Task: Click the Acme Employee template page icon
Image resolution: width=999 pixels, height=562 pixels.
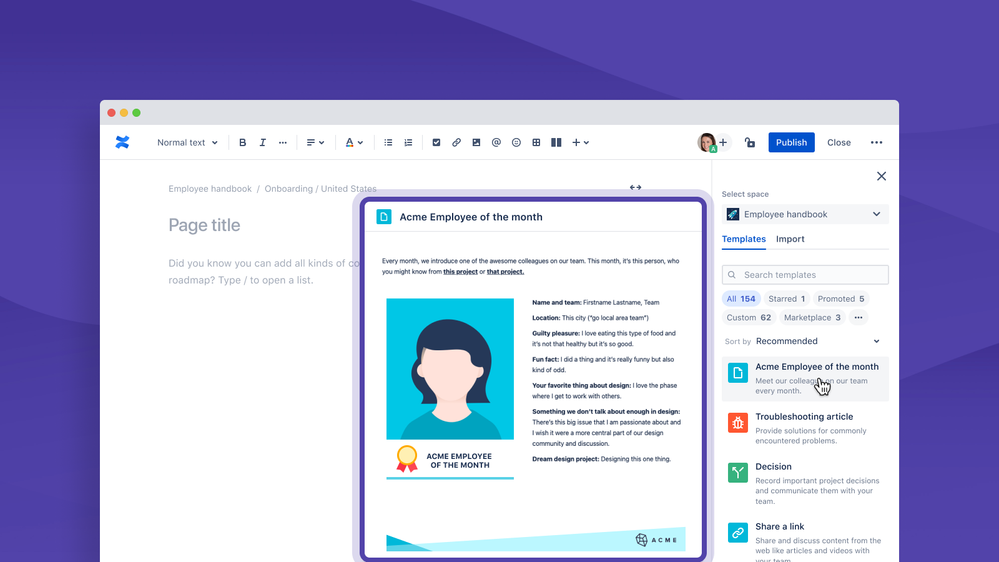Action: [738, 373]
